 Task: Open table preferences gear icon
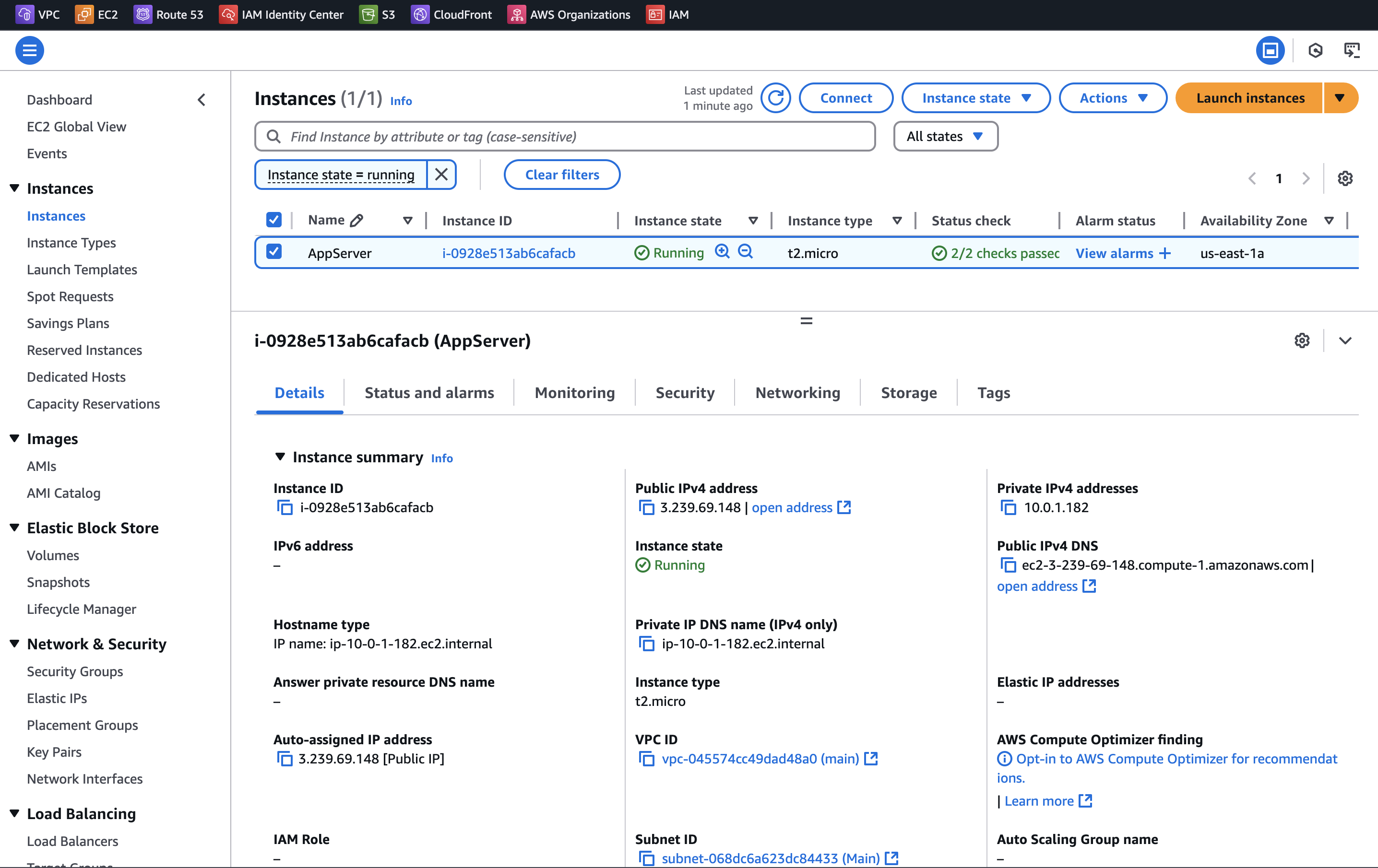[1345, 178]
